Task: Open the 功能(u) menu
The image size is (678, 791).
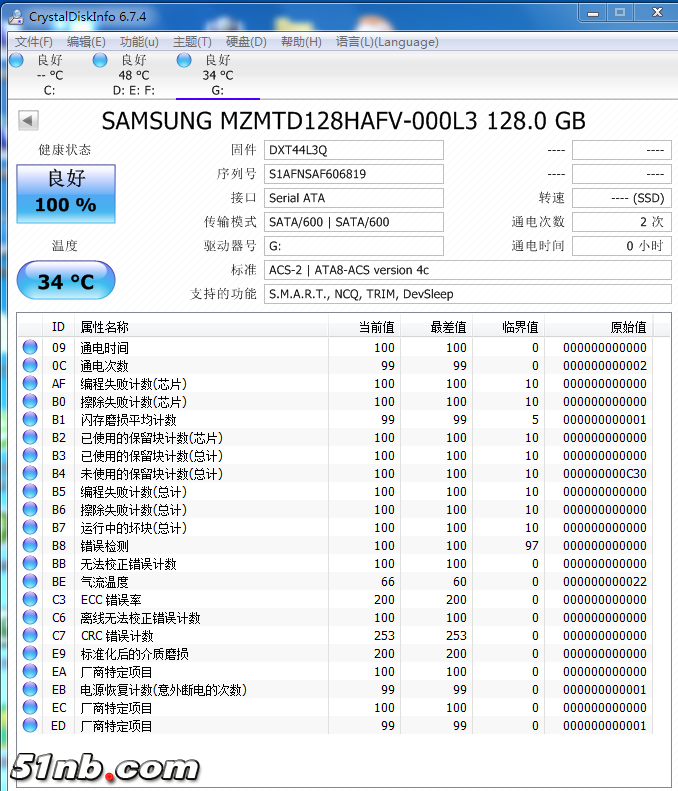Action: coord(139,42)
